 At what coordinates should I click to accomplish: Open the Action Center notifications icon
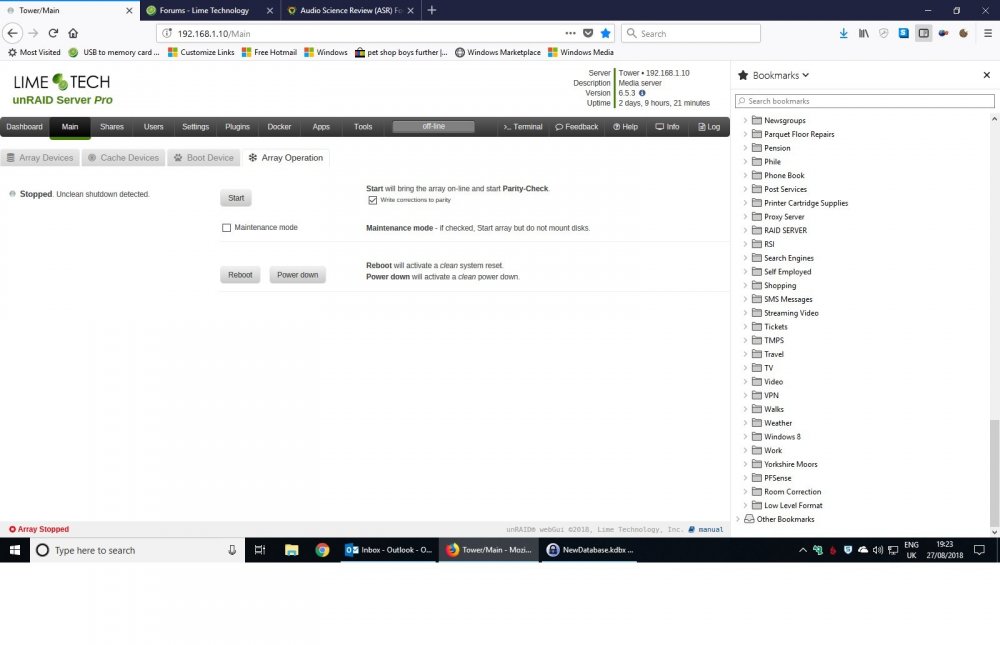pos(980,550)
